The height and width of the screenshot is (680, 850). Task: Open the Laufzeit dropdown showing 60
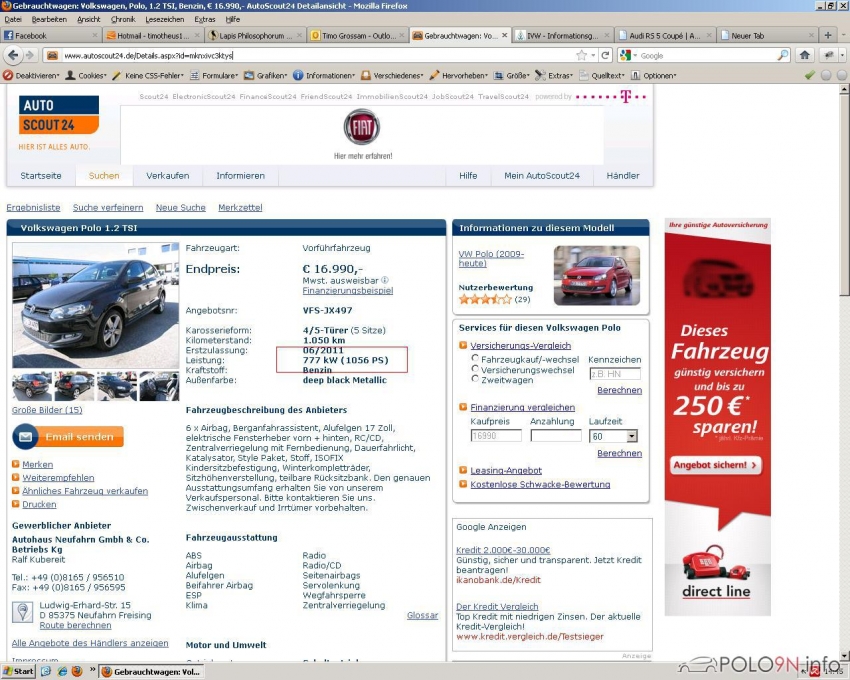613,436
